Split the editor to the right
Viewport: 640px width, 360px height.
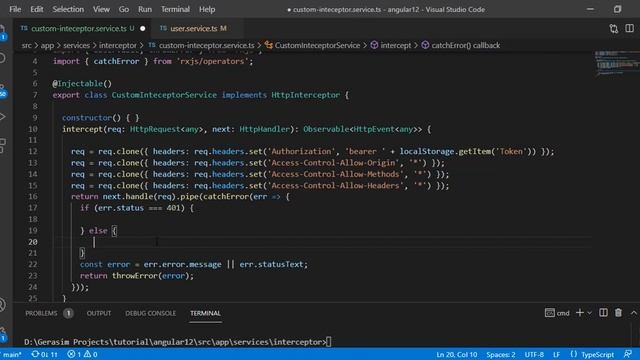pos(629,29)
